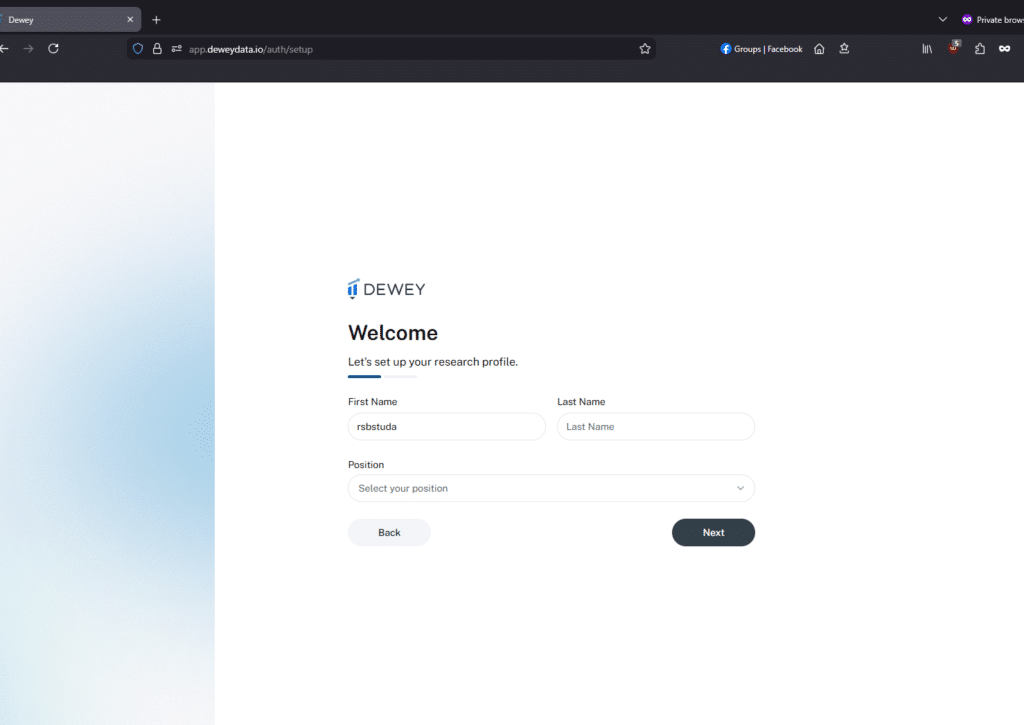Open the tracking protection shield icon
This screenshot has width=1024, height=725.
pos(138,48)
